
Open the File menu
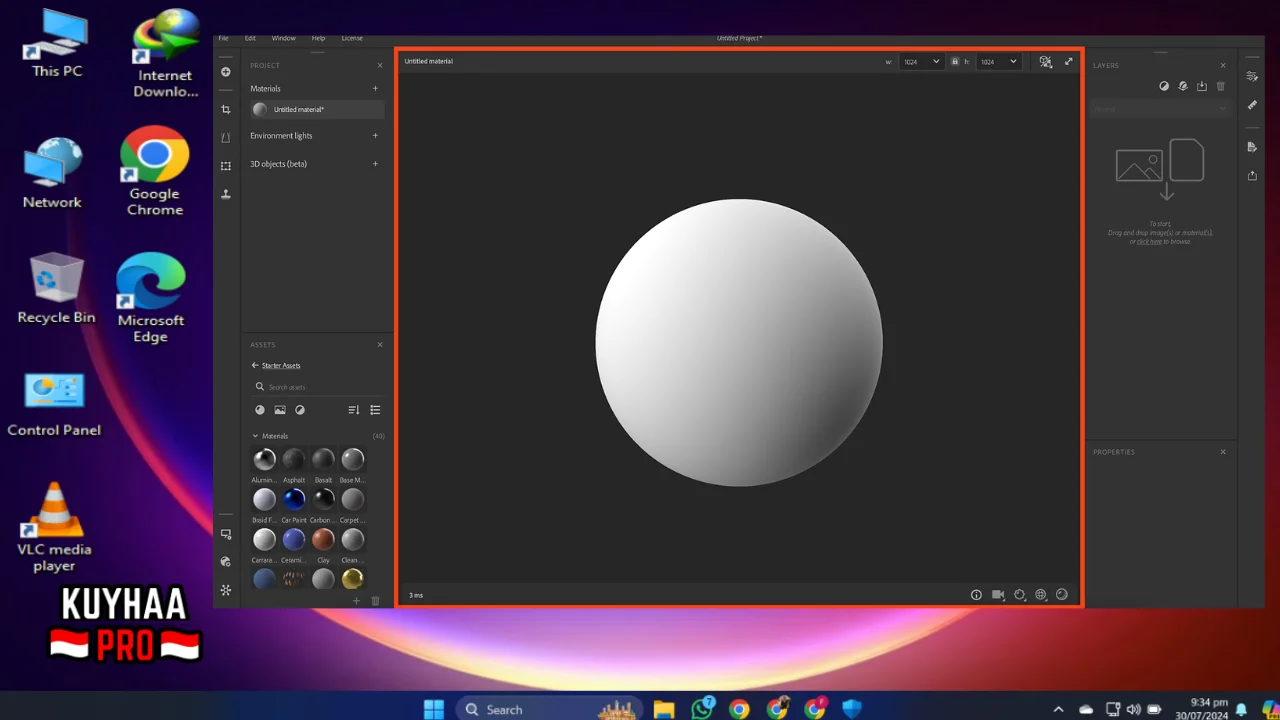click(223, 38)
